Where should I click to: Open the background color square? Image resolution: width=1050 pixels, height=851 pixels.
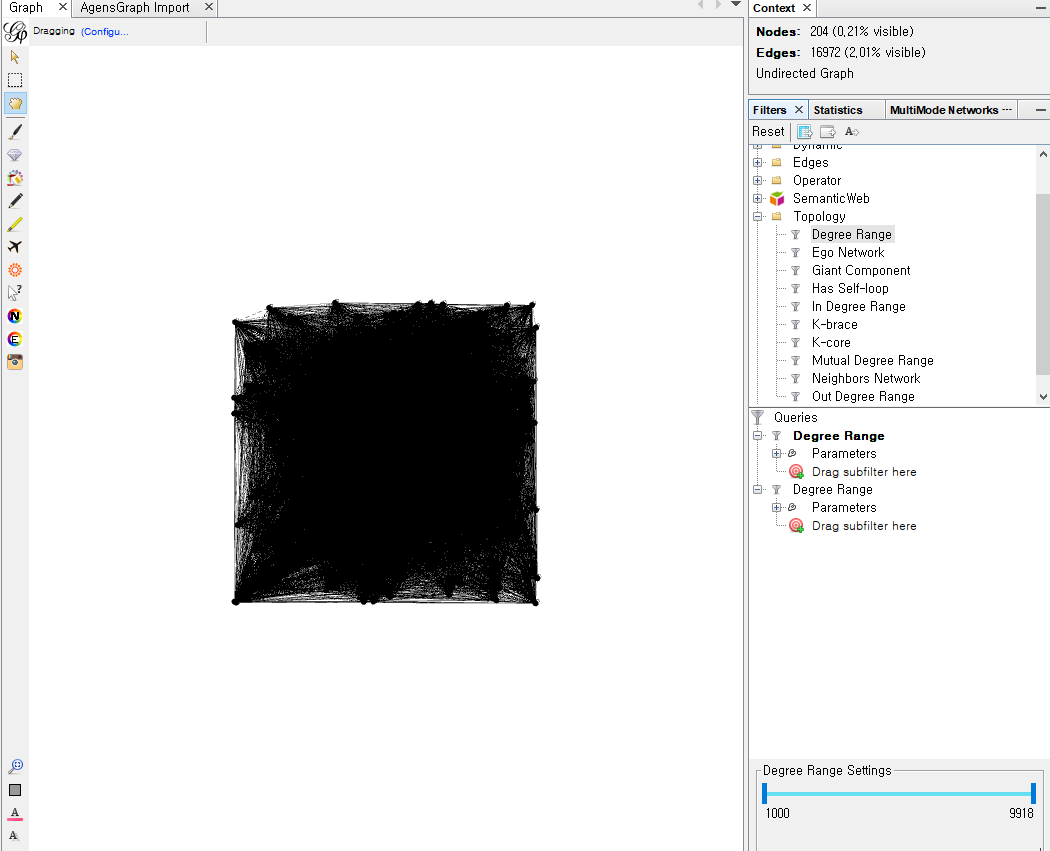pos(15,790)
